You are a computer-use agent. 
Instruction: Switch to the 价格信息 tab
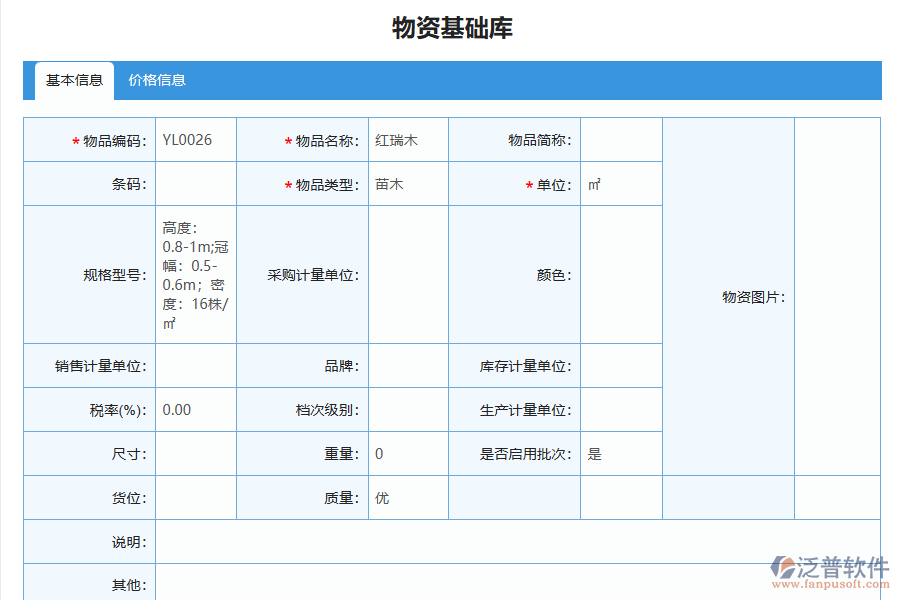(x=155, y=81)
